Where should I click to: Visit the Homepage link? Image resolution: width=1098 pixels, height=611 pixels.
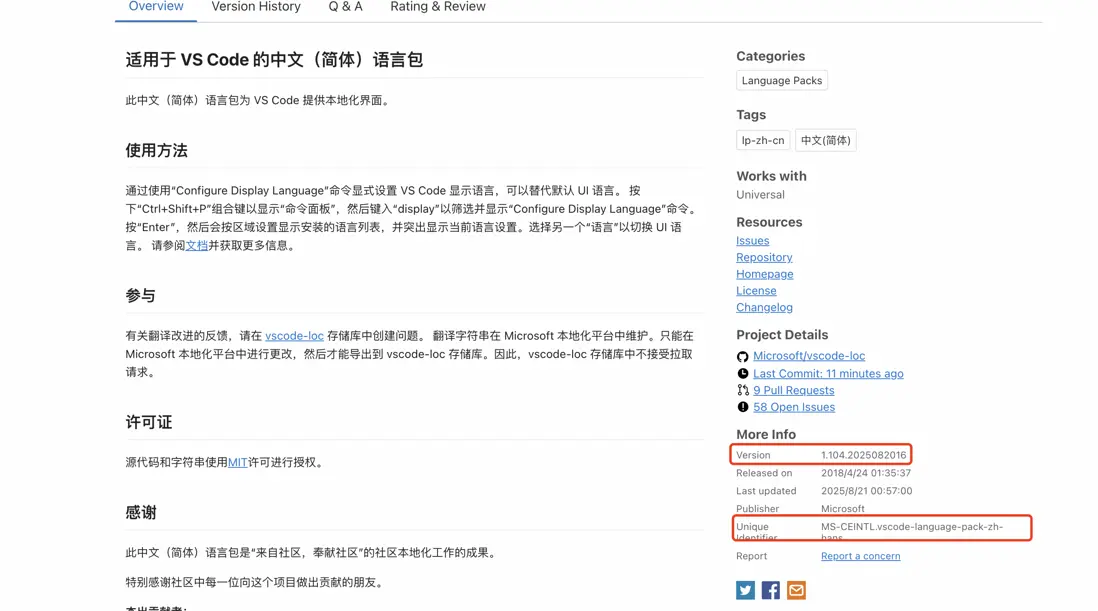(x=765, y=274)
